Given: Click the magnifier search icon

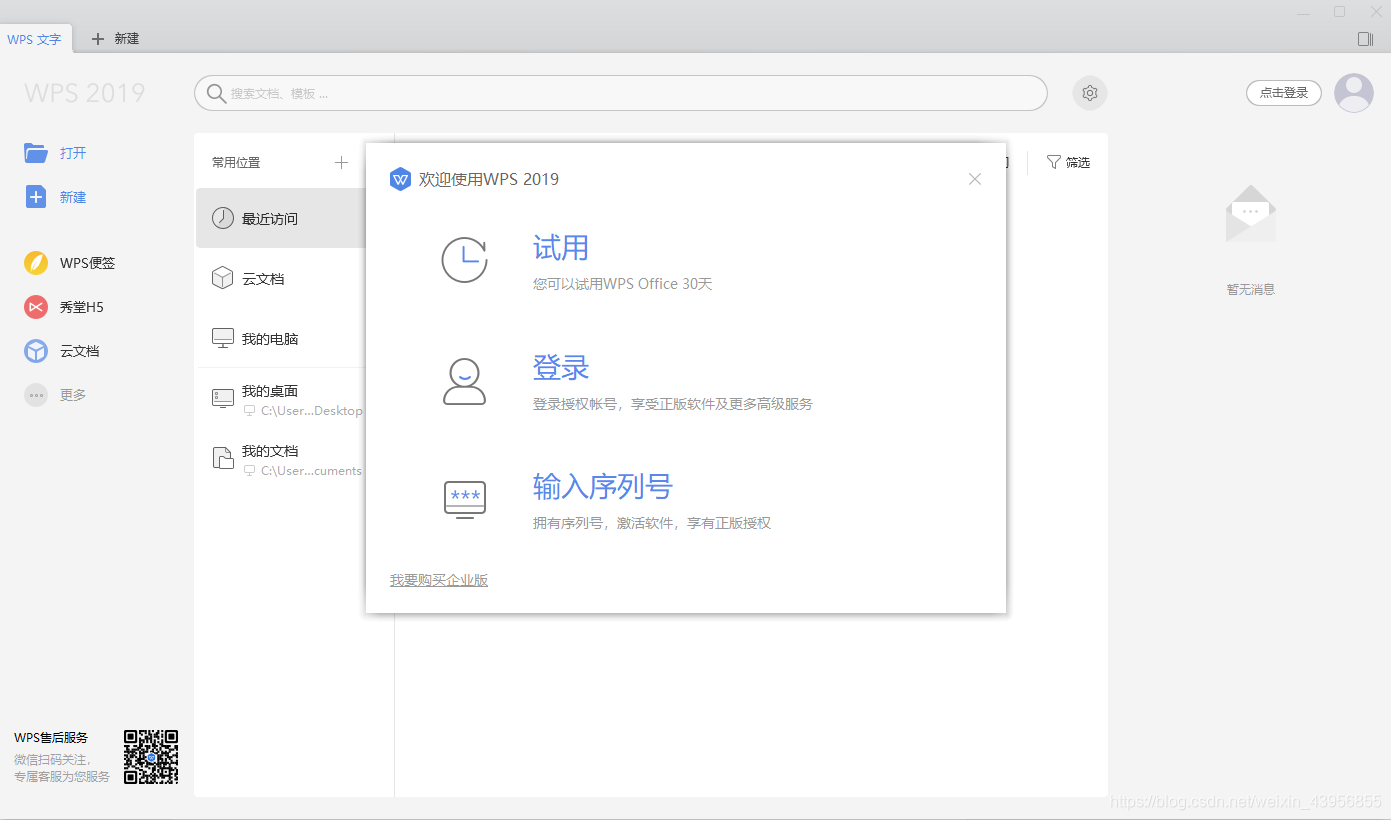Looking at the screenshot, I should (x=216, y=93).
